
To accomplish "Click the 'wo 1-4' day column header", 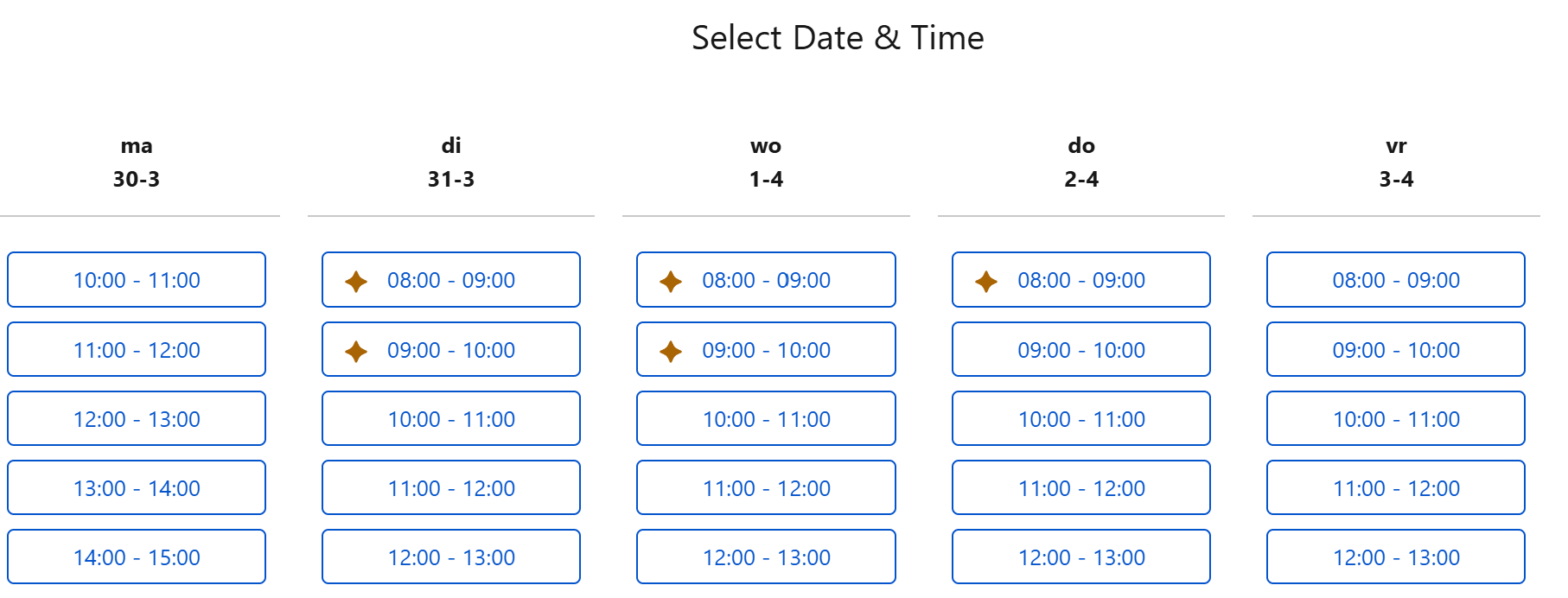I will click(766, 162).
